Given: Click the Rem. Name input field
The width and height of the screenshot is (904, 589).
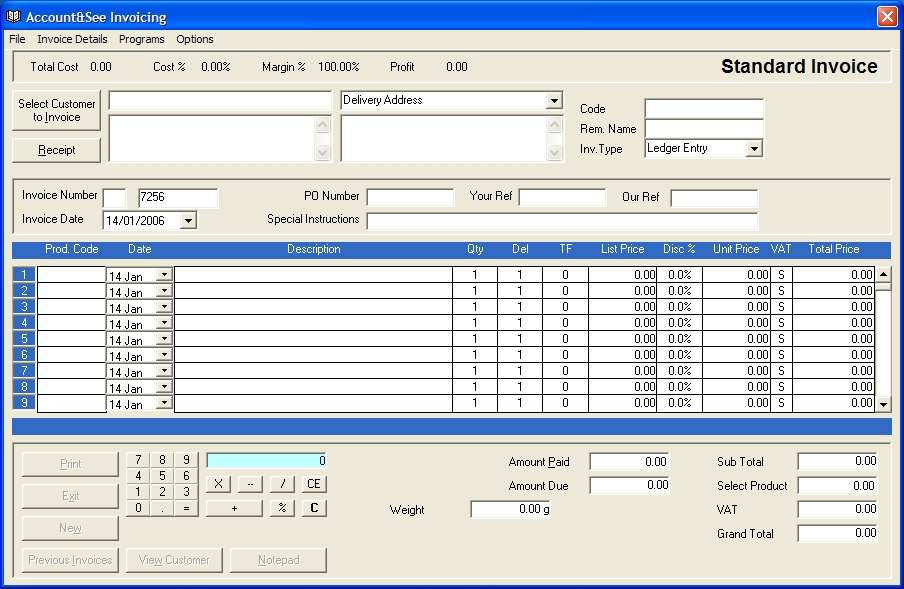Looking at the screenshot, I should [704, 129].
